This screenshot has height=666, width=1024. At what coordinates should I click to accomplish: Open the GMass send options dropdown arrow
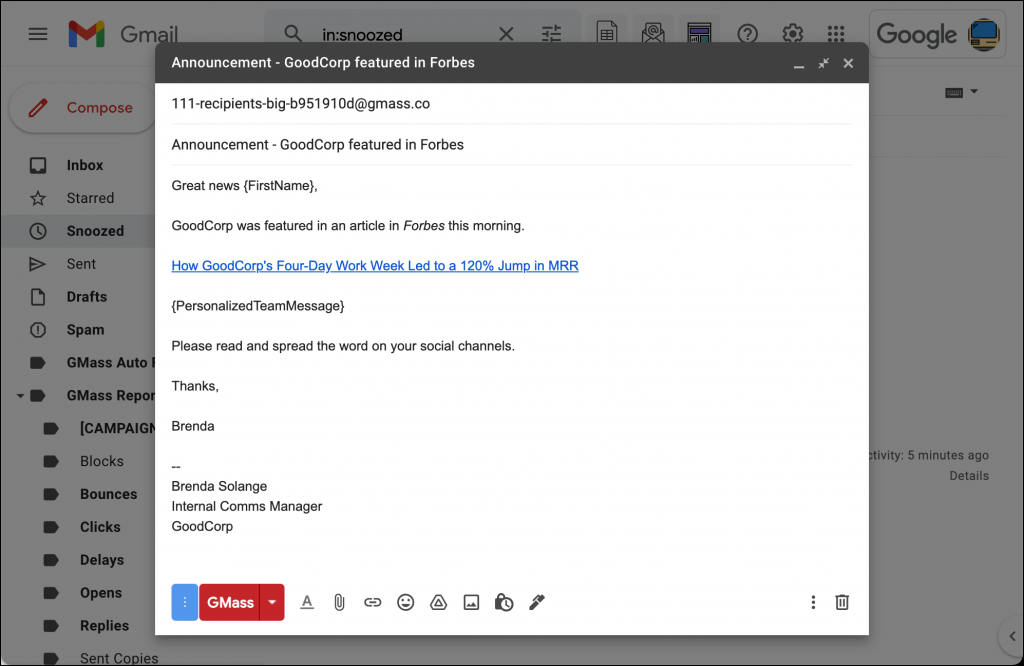coord(271,602)
